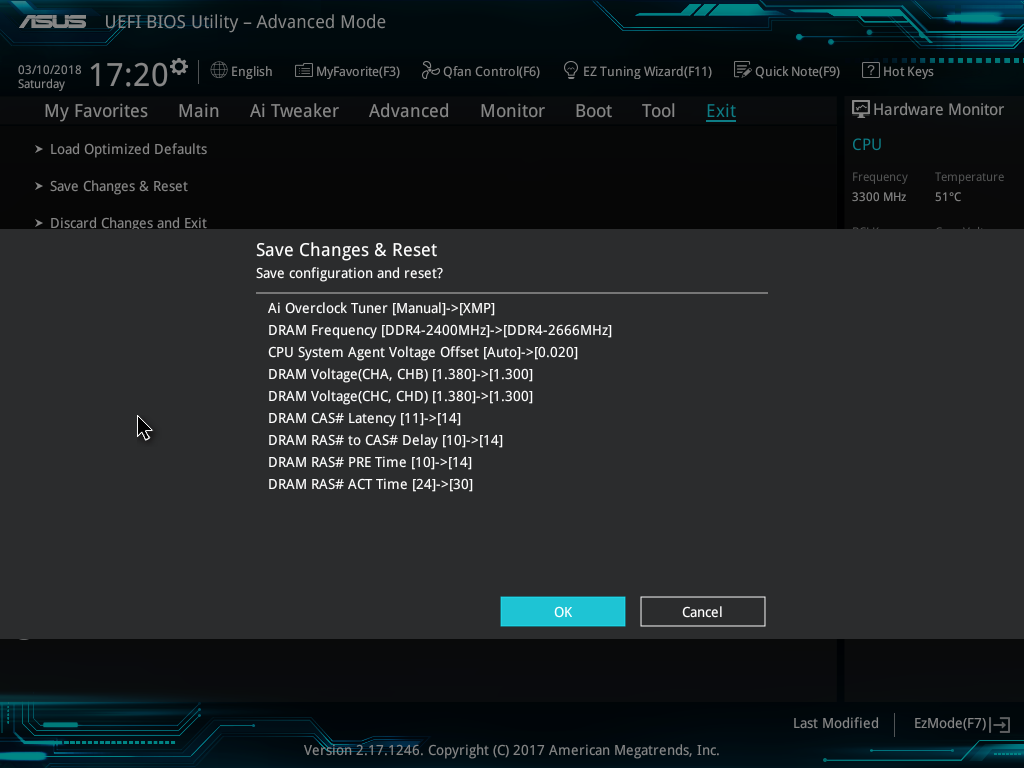Choose Discard Changes and Exit
Screen dimensions: 1024x768
(129, 223)
